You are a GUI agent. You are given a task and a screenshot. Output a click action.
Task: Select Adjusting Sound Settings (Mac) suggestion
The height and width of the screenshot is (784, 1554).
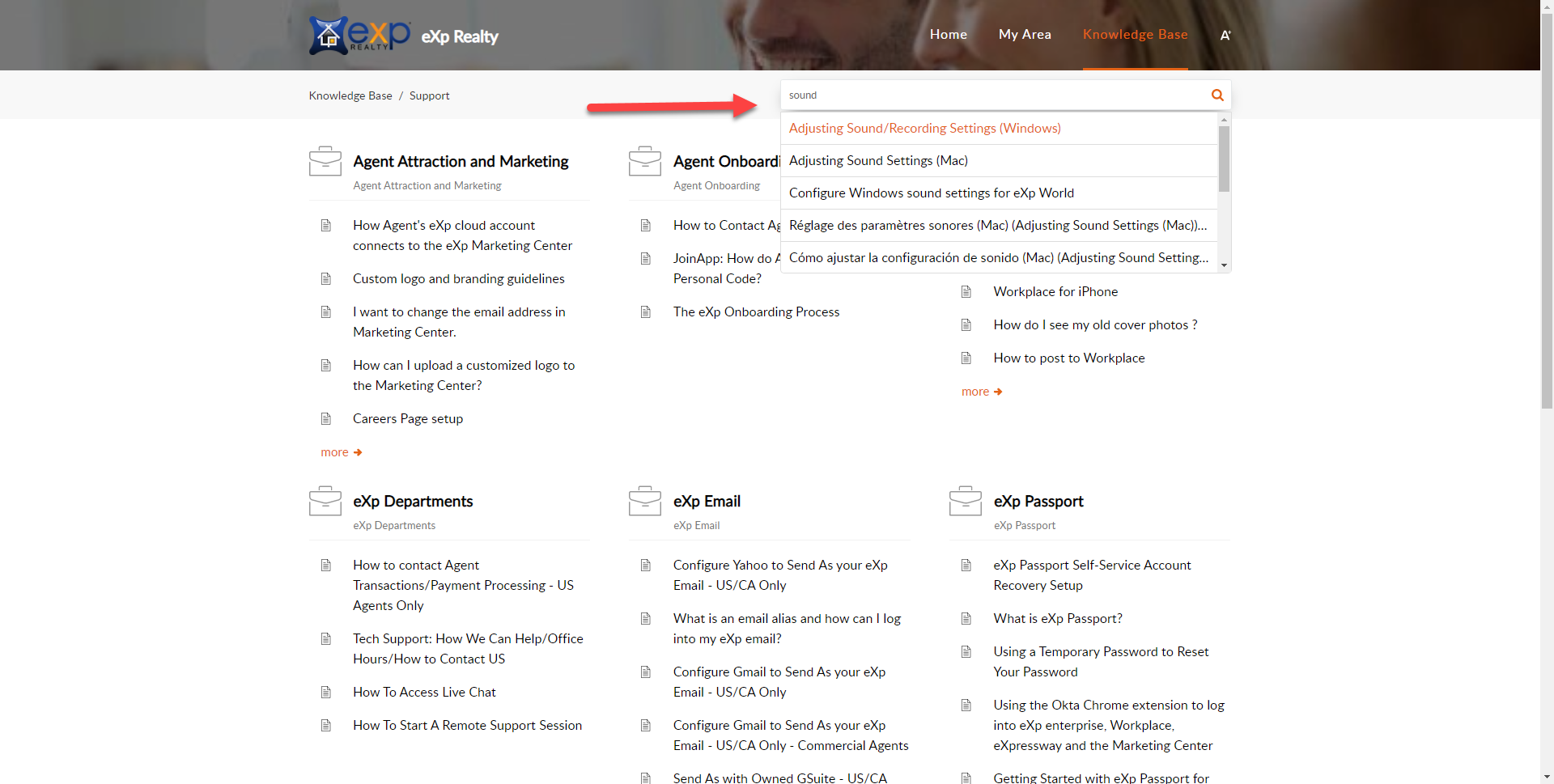[x=999, y=160]
